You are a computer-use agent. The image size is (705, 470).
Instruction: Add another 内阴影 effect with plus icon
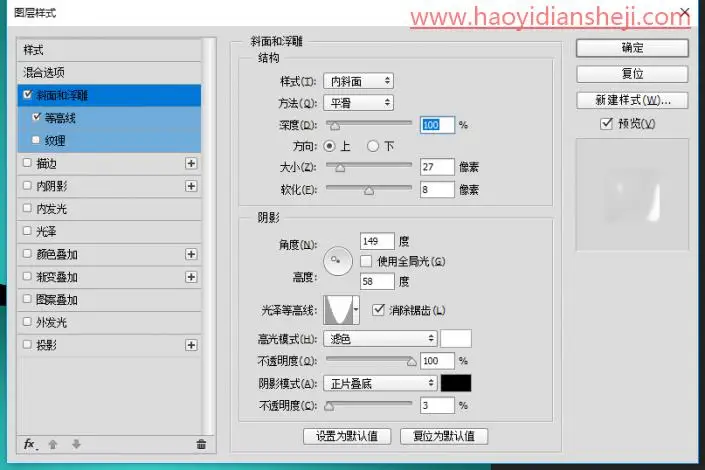191,186
